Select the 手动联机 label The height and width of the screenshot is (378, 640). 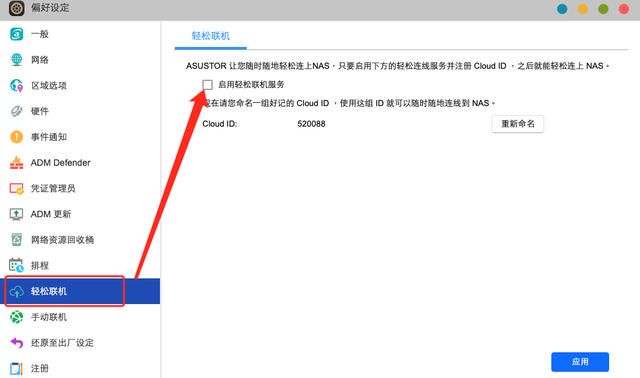pos(49,317)
